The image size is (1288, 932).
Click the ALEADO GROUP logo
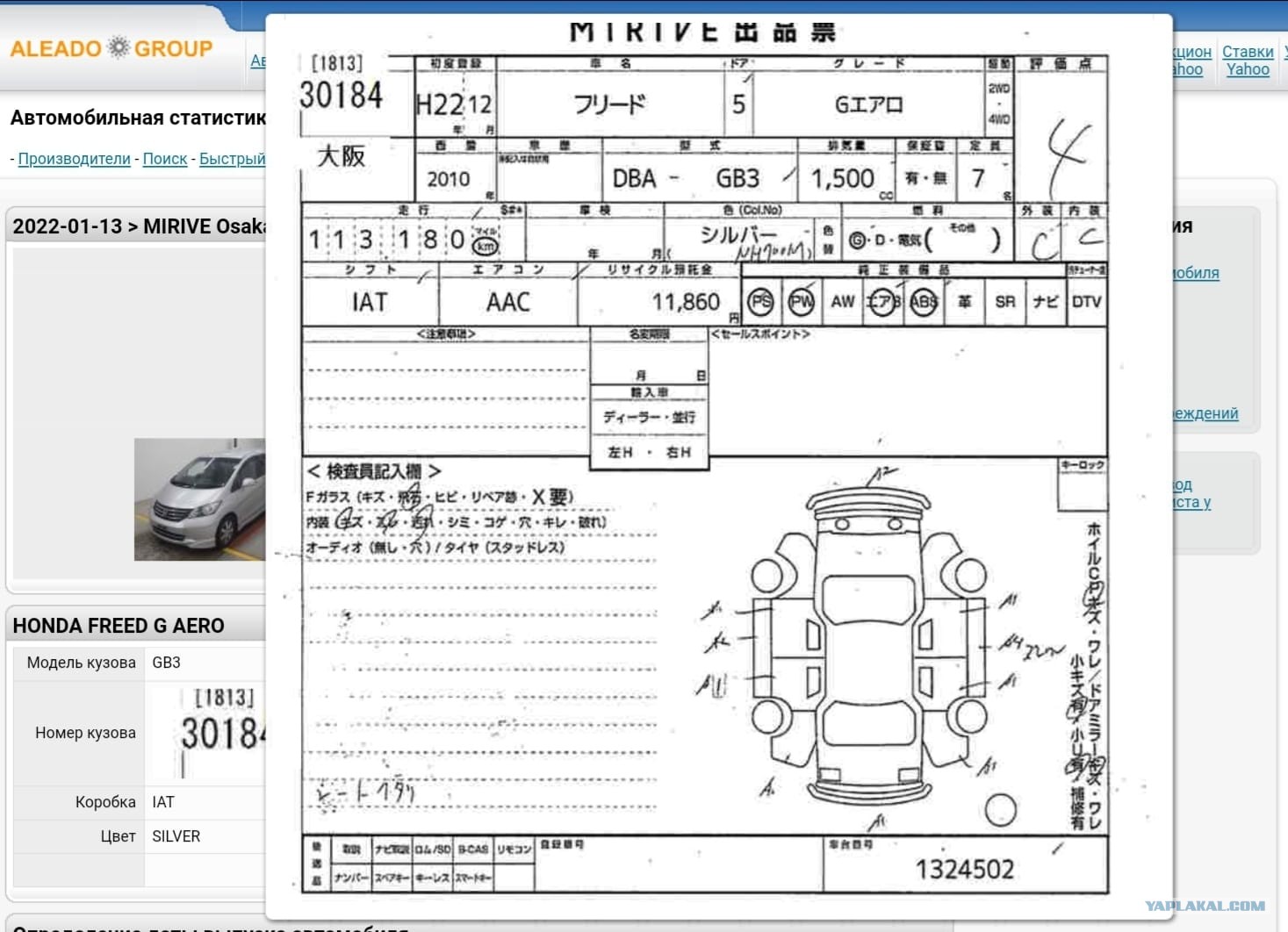point(112,48)
